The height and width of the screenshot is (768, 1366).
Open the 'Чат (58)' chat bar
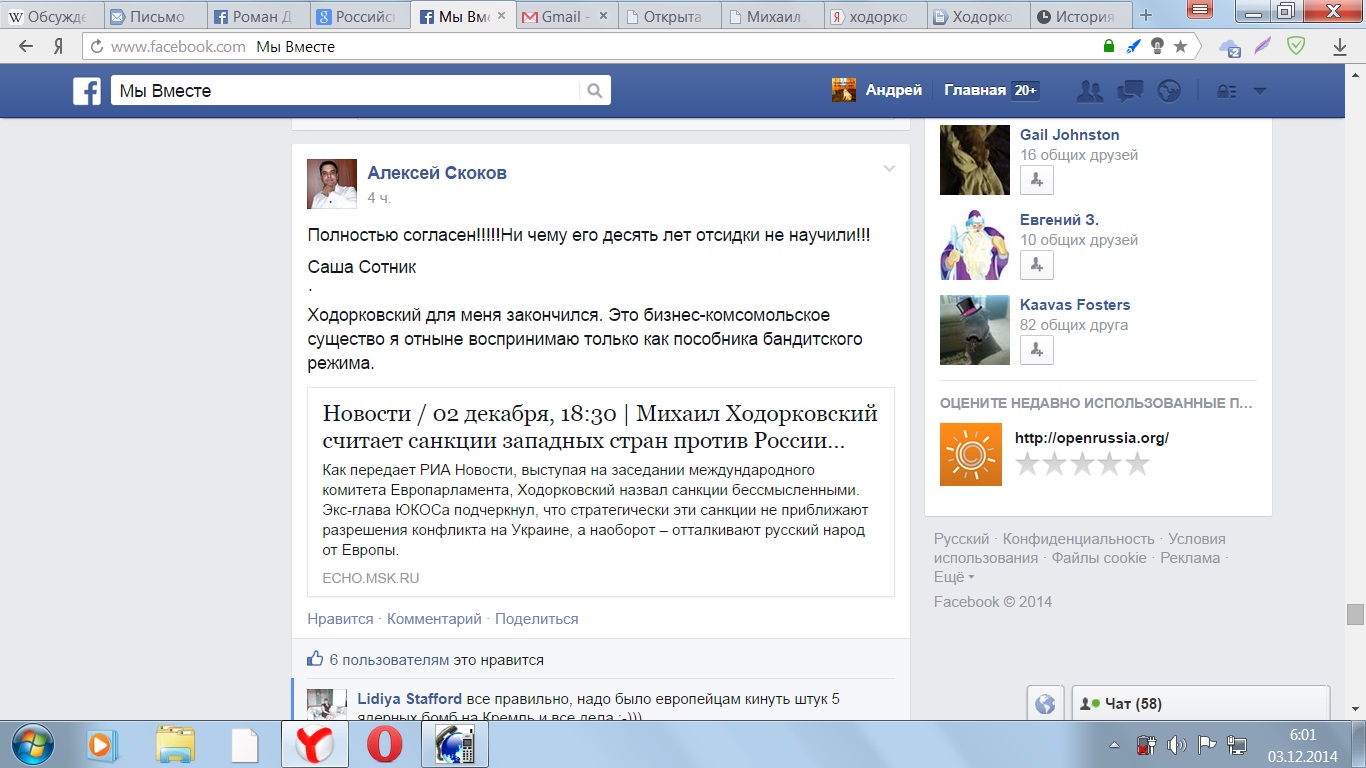click(x=1201, y=704)
